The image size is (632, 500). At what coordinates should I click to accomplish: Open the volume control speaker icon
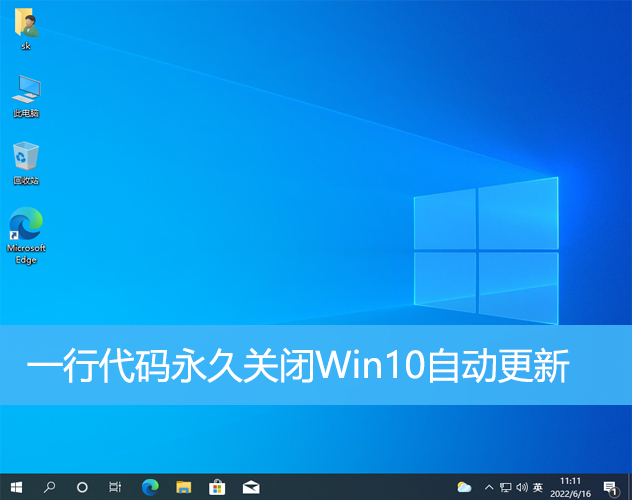tap(522, 487)
